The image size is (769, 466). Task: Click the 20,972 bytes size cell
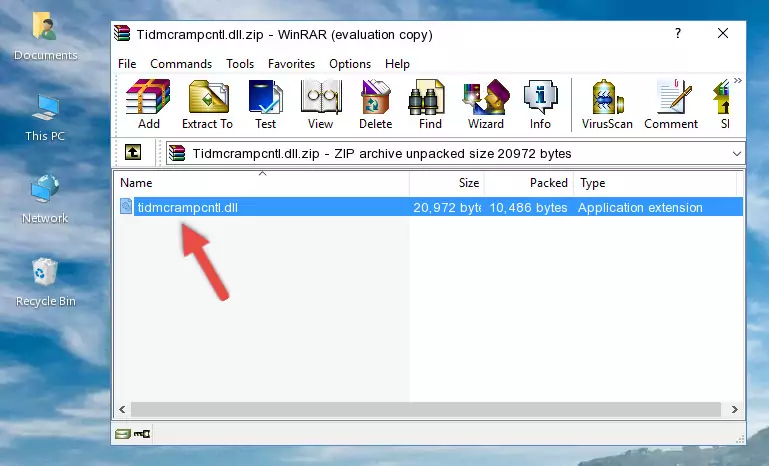(x=447, y=207)
